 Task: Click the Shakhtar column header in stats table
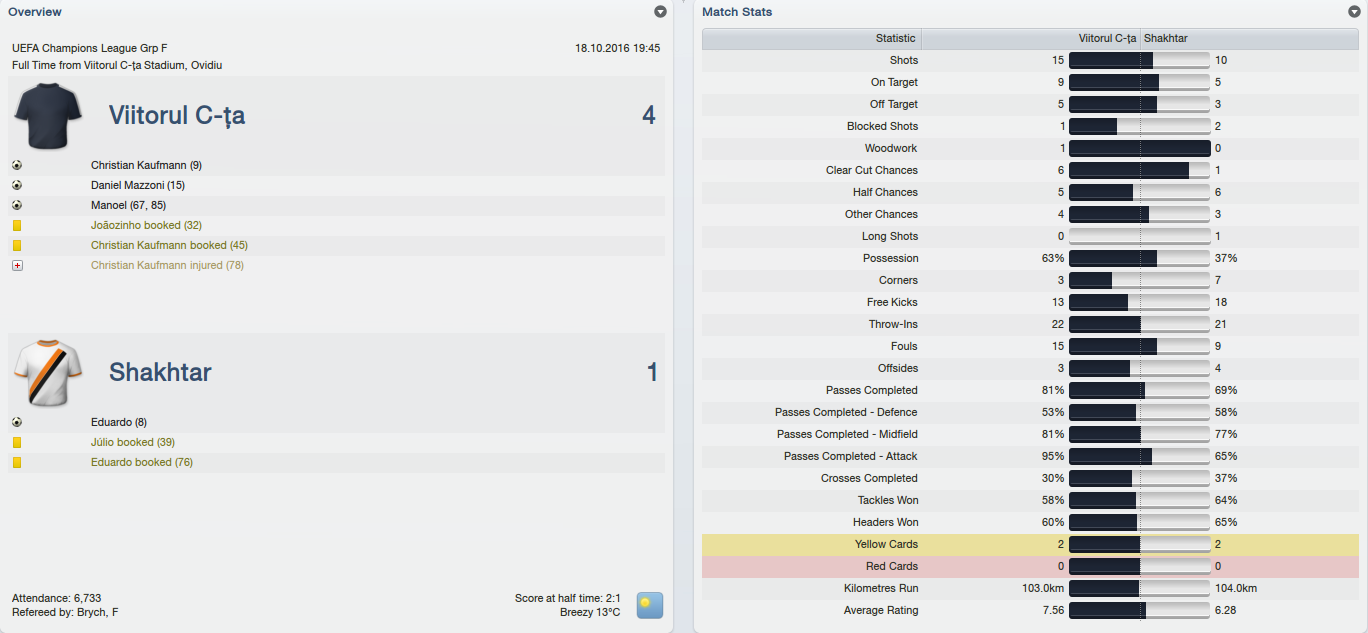[1166, 38]
